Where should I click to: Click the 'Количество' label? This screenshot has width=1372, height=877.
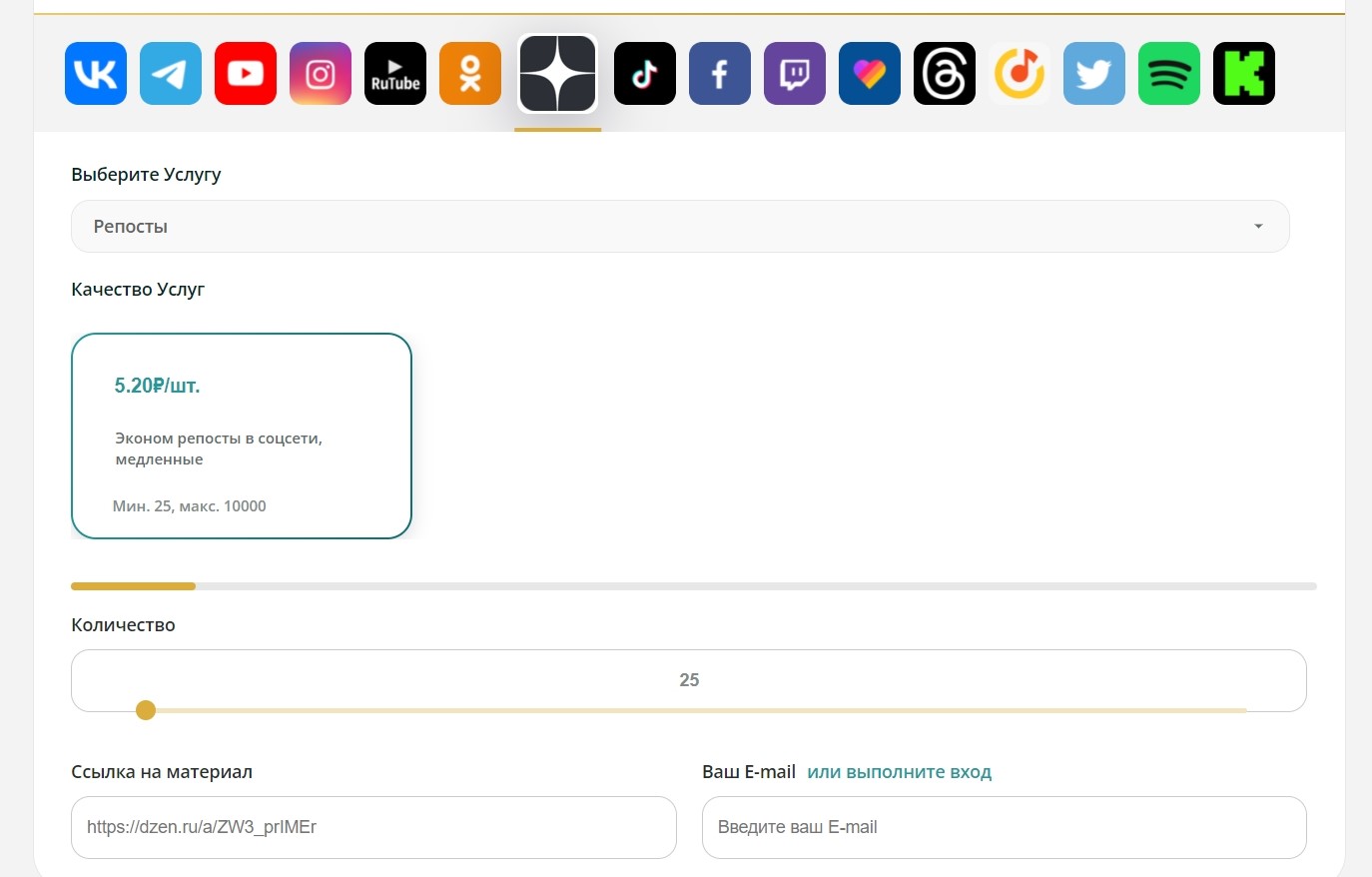tap(123, 625)
